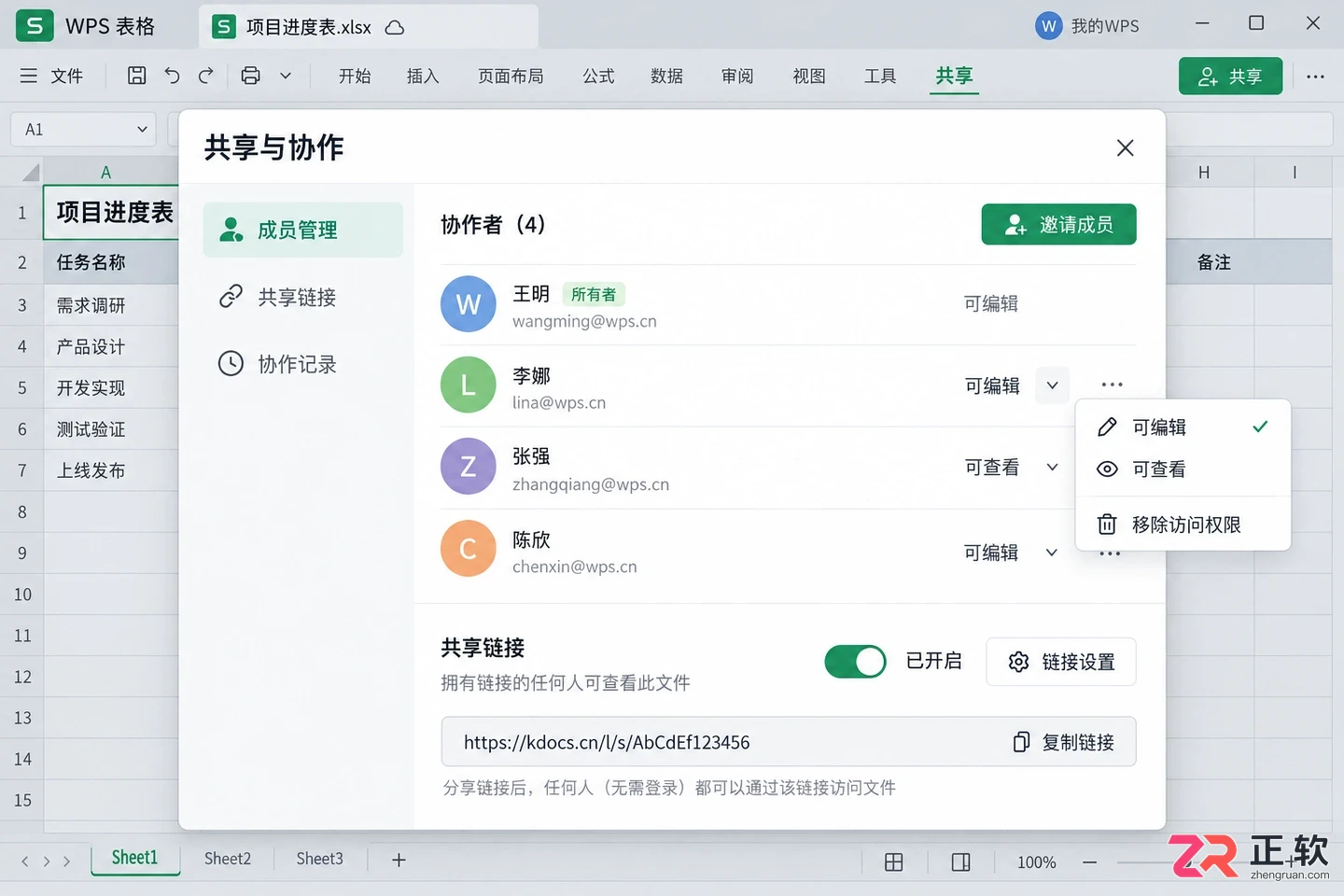Open the 公式 ribbon tab

(598, 76)
